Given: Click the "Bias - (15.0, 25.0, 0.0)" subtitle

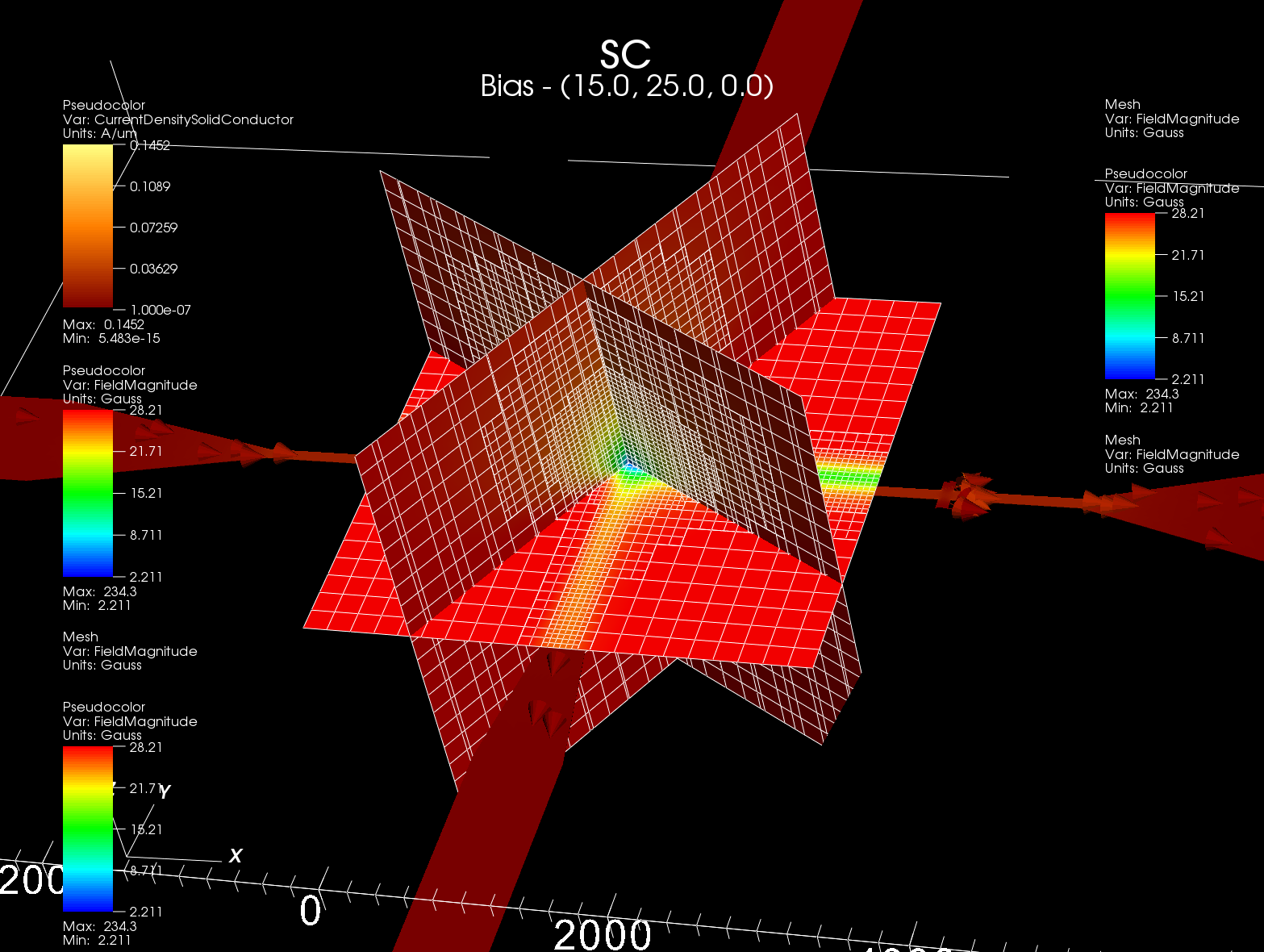Looking at the screenshot, I should pyautogui.click(x=627, y=86).
